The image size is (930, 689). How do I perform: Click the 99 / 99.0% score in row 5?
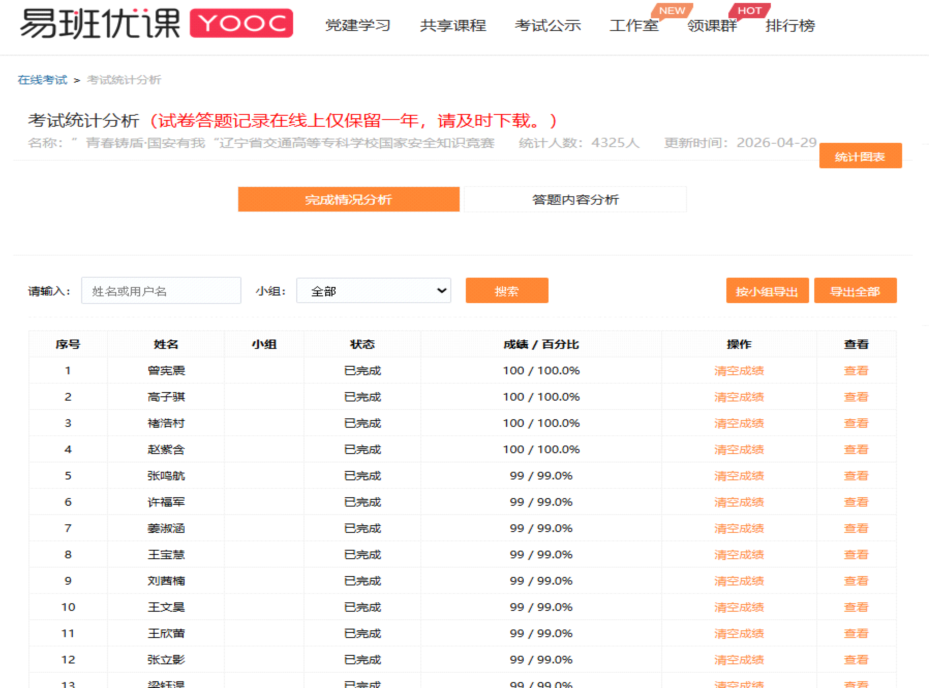pos(541,476)
